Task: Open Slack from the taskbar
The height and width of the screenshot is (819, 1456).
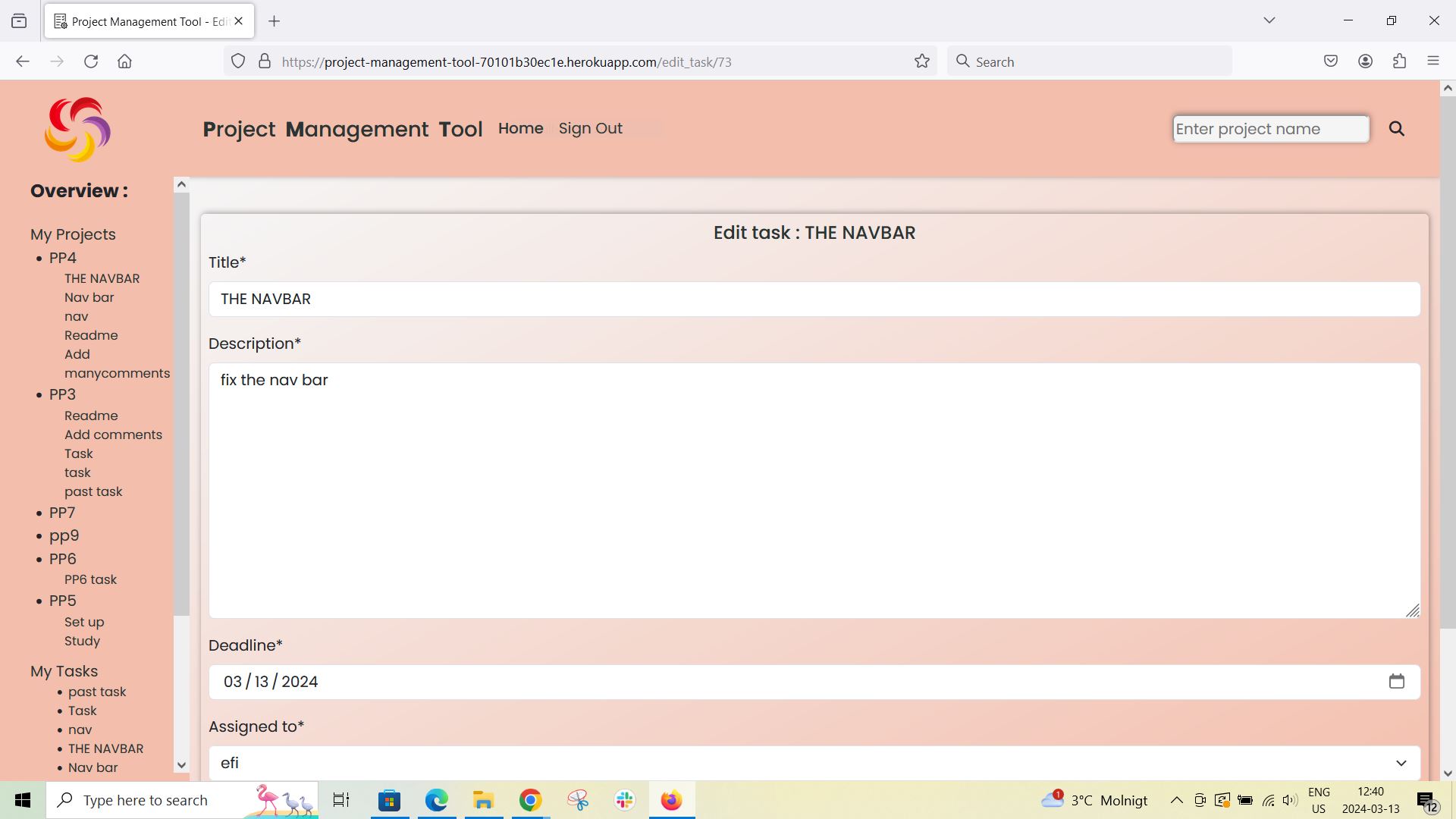Action: pyautogui.click(x=623, y=799)
